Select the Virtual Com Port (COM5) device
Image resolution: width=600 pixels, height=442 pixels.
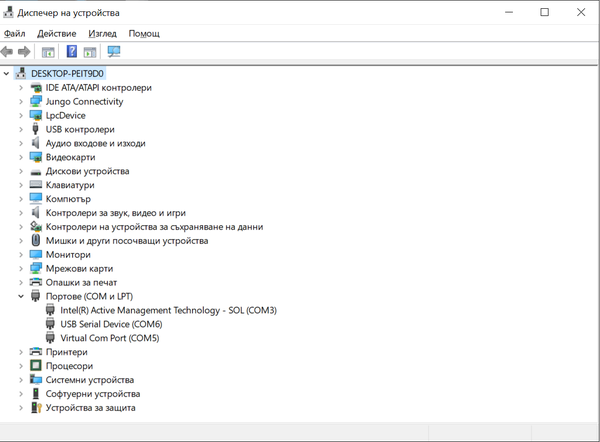click(110, 338)
